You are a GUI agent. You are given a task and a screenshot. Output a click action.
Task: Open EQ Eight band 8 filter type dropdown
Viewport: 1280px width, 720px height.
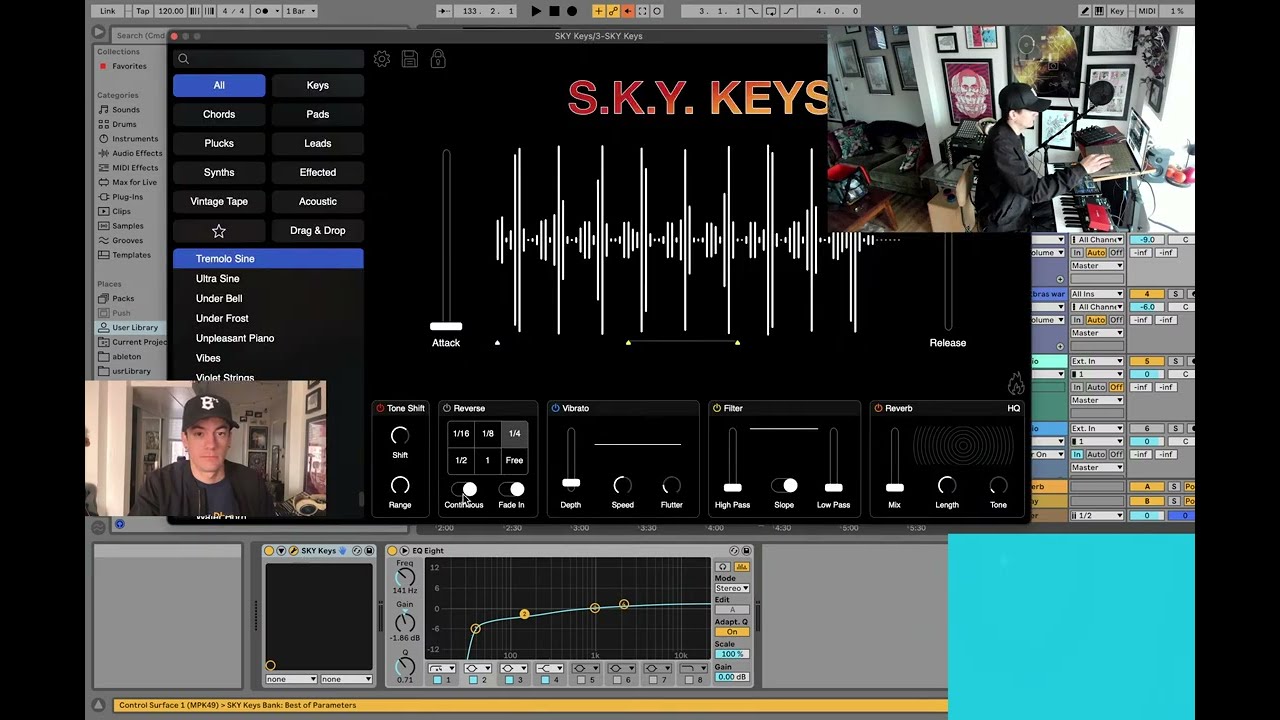tap(694, 668)
